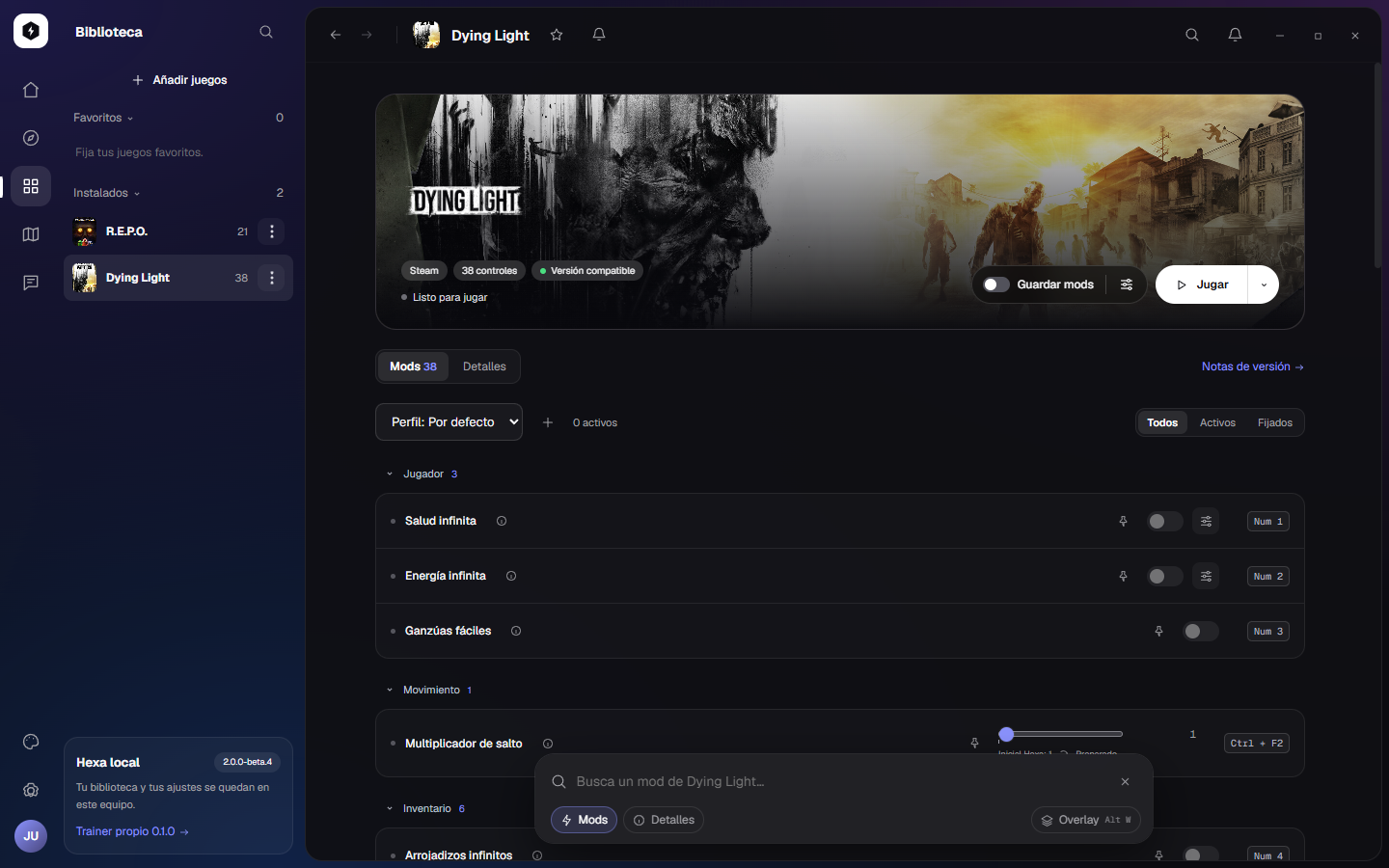The height and width of the screenshot is (868, 1389).
Task: Open the three-dot menu for R.E.P.O.
Action: tap(272, 231)
